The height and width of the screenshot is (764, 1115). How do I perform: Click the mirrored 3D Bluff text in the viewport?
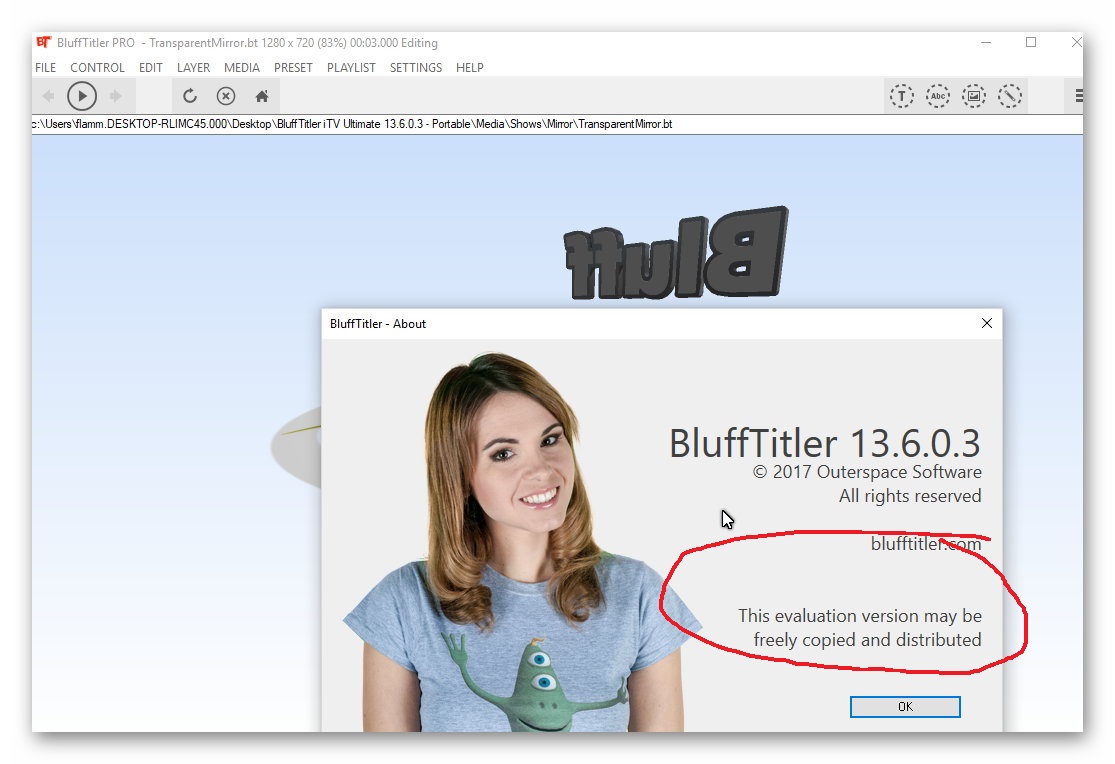click(676, 253)
